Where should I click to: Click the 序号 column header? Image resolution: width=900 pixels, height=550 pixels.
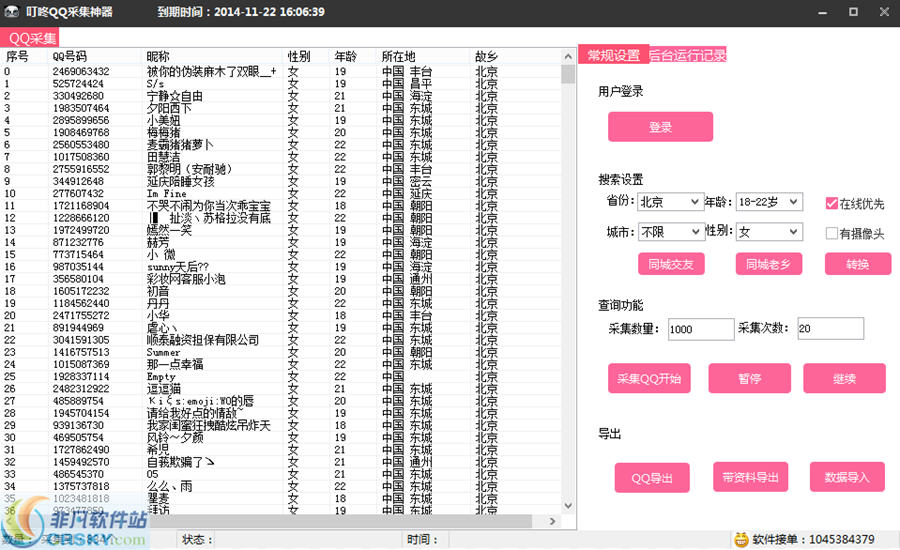(x=25, y=56)
